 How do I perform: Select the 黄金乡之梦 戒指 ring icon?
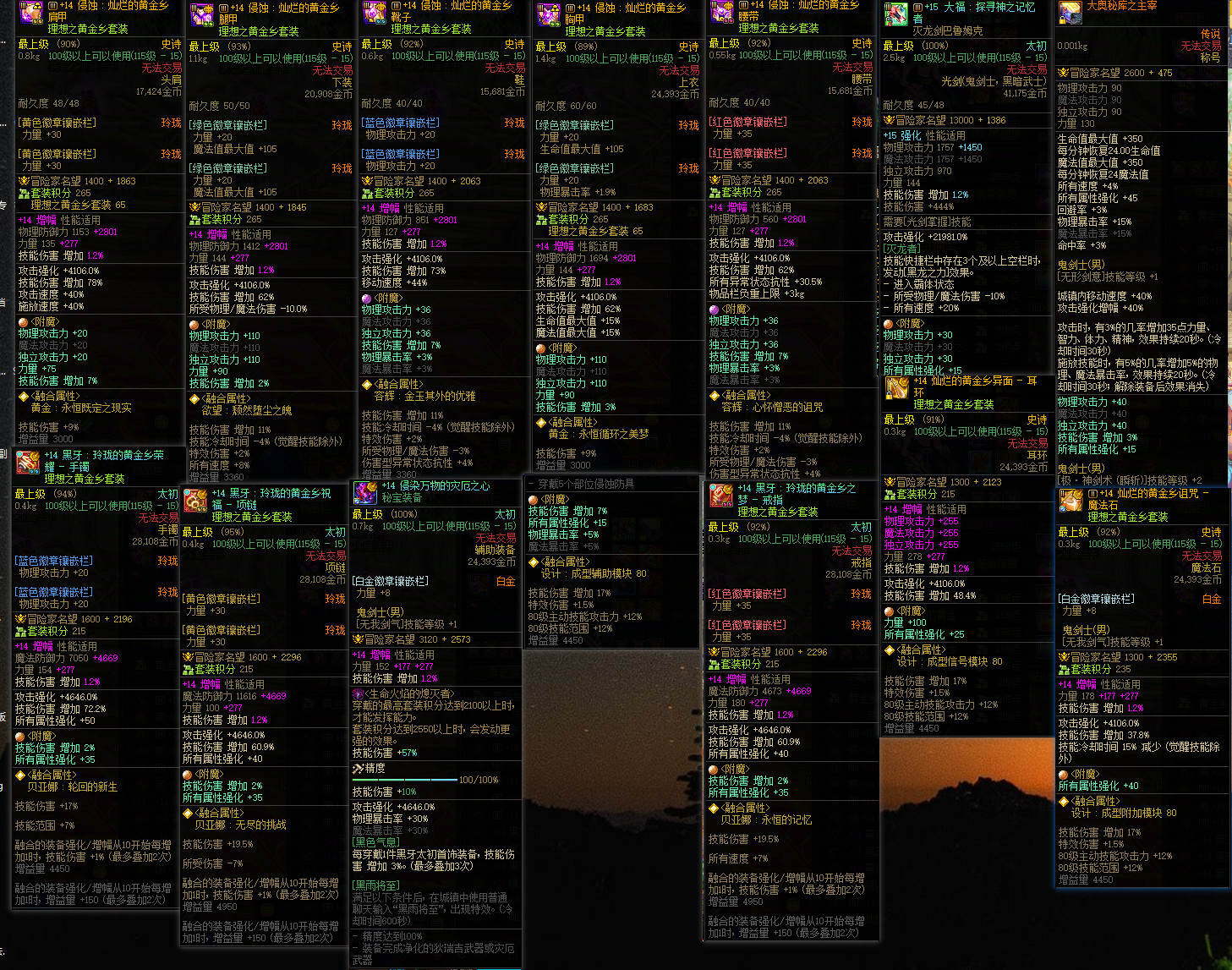coord(721,496)
